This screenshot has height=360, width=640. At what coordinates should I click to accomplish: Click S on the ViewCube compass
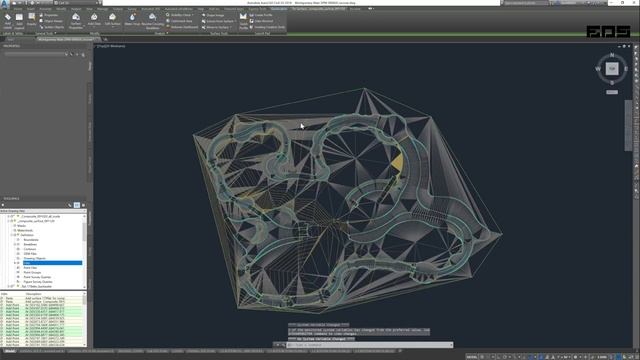(x=612, y=83)
